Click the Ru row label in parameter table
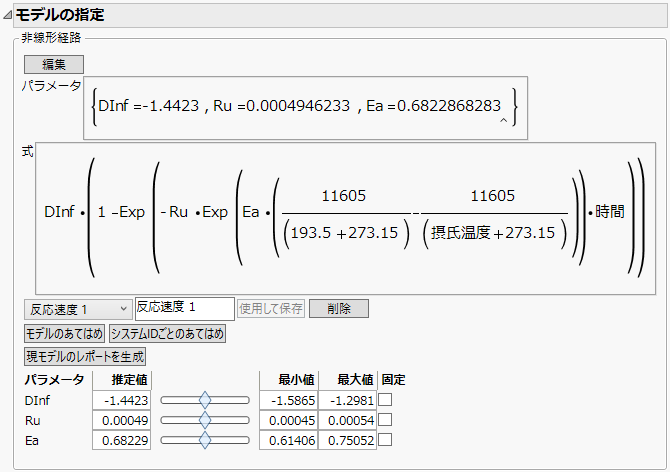Viewport: 670px width, 472px height. pos(33,420)
